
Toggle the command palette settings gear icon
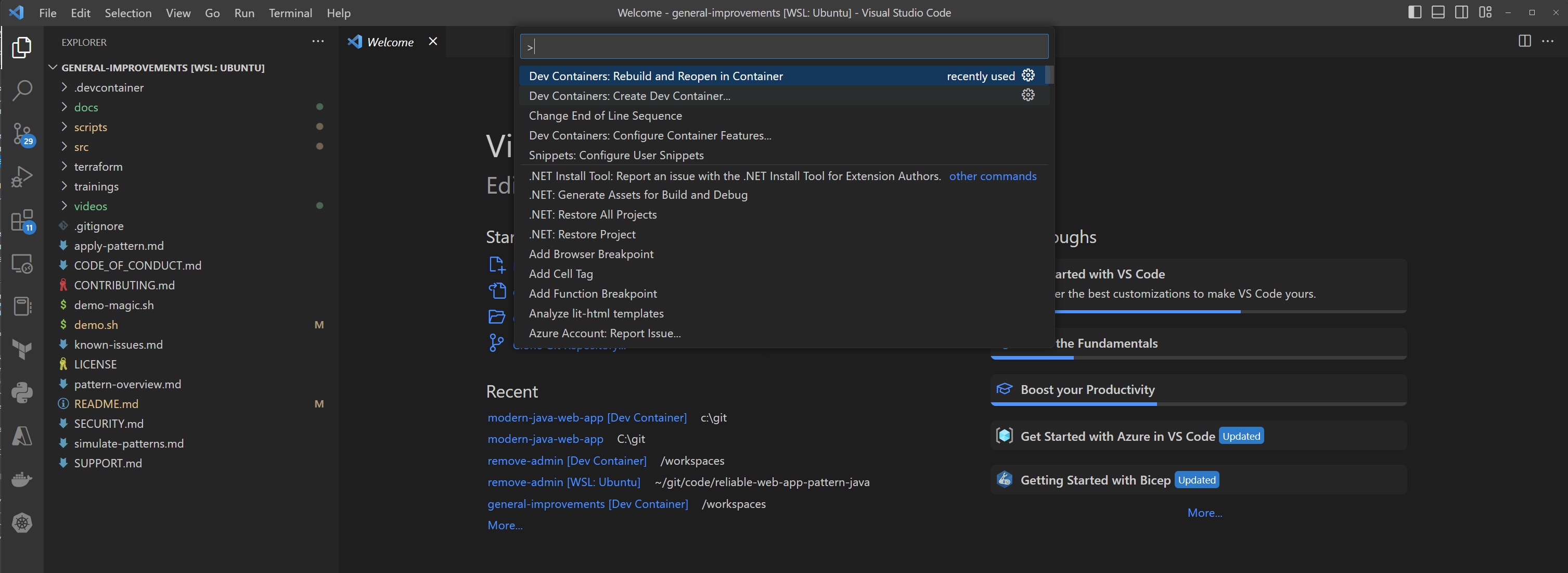(1028, 75)
